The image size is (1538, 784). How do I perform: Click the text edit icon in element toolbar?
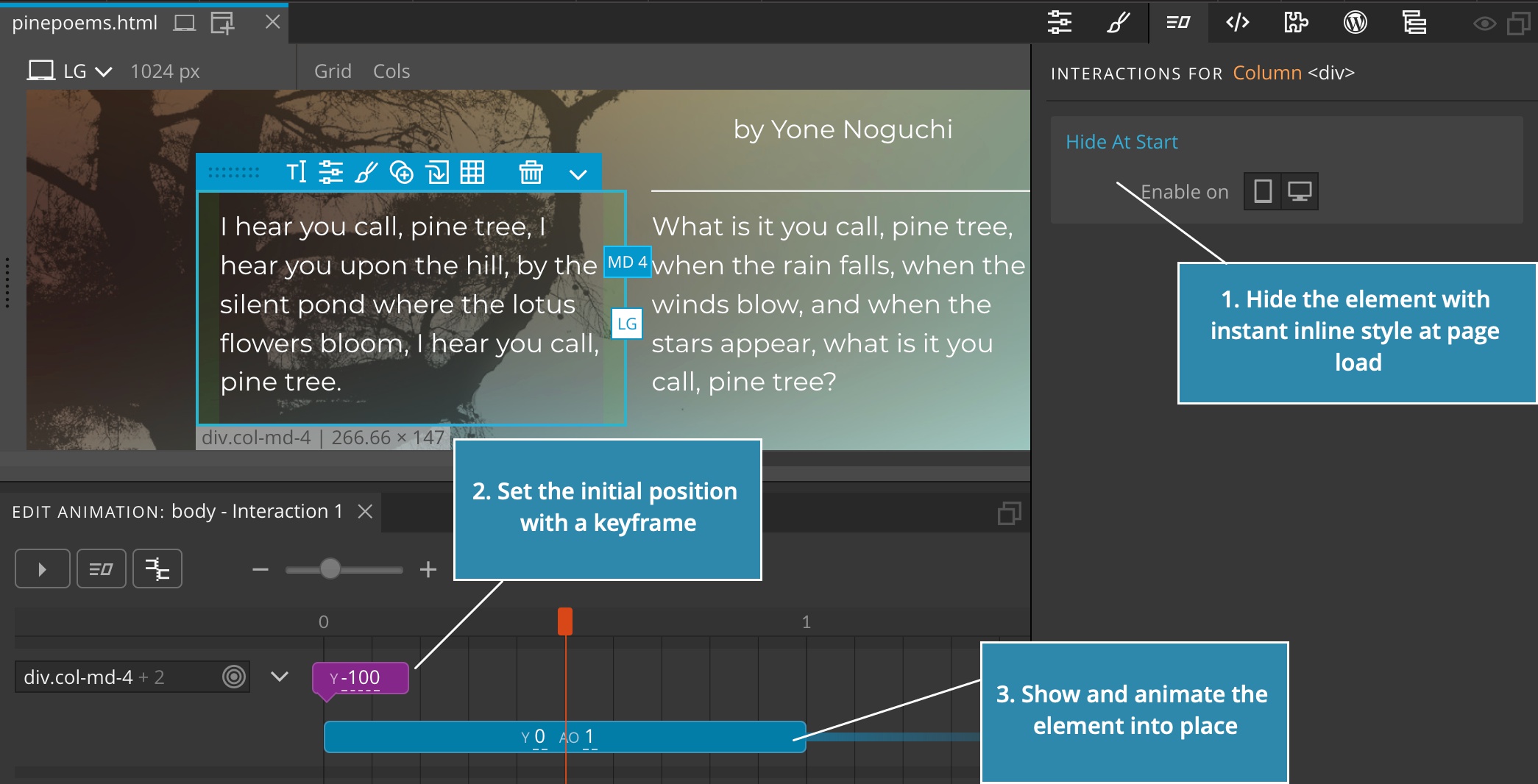point(296,173)
